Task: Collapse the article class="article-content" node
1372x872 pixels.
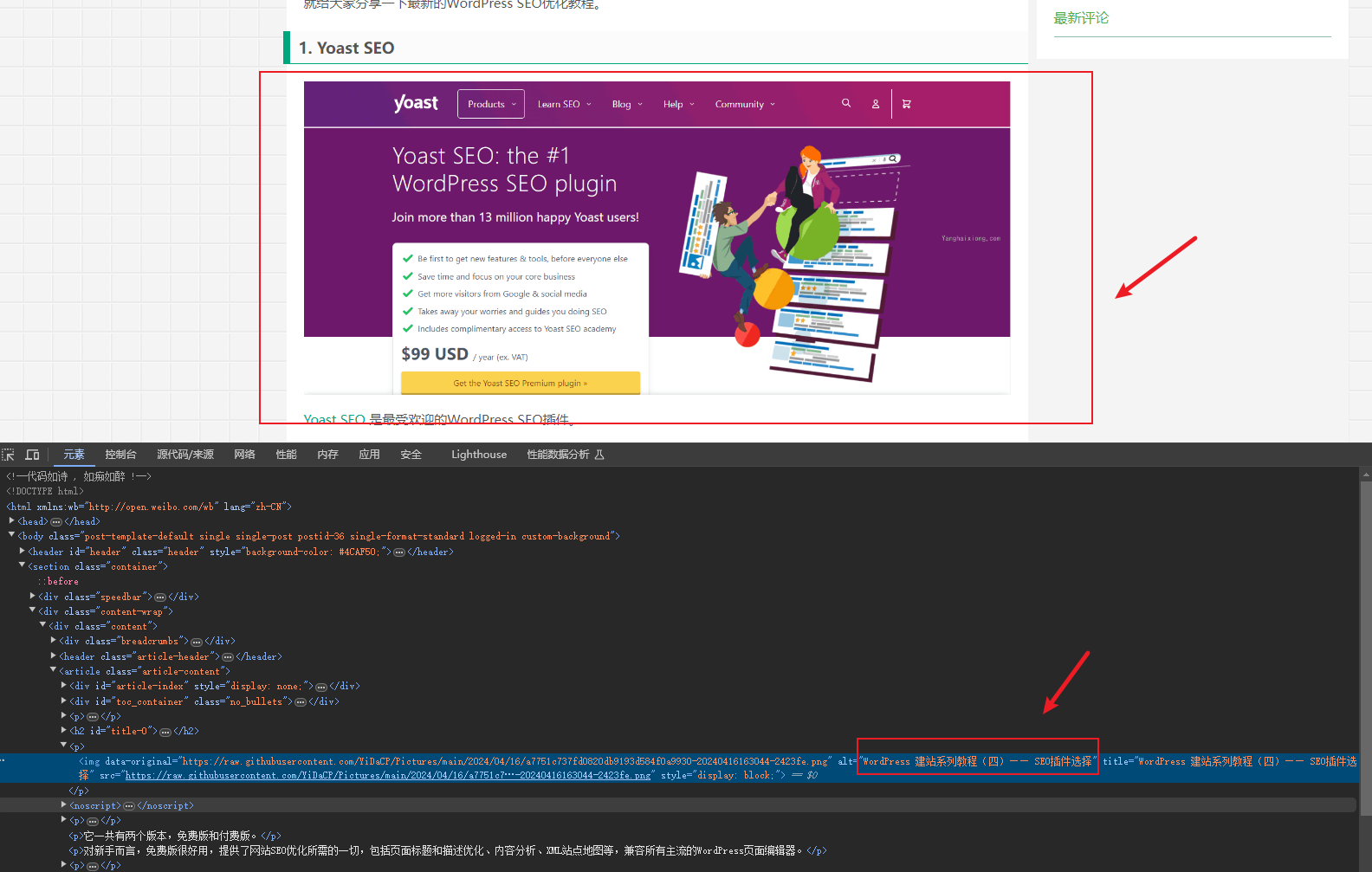Action: (x=54, y=670)
